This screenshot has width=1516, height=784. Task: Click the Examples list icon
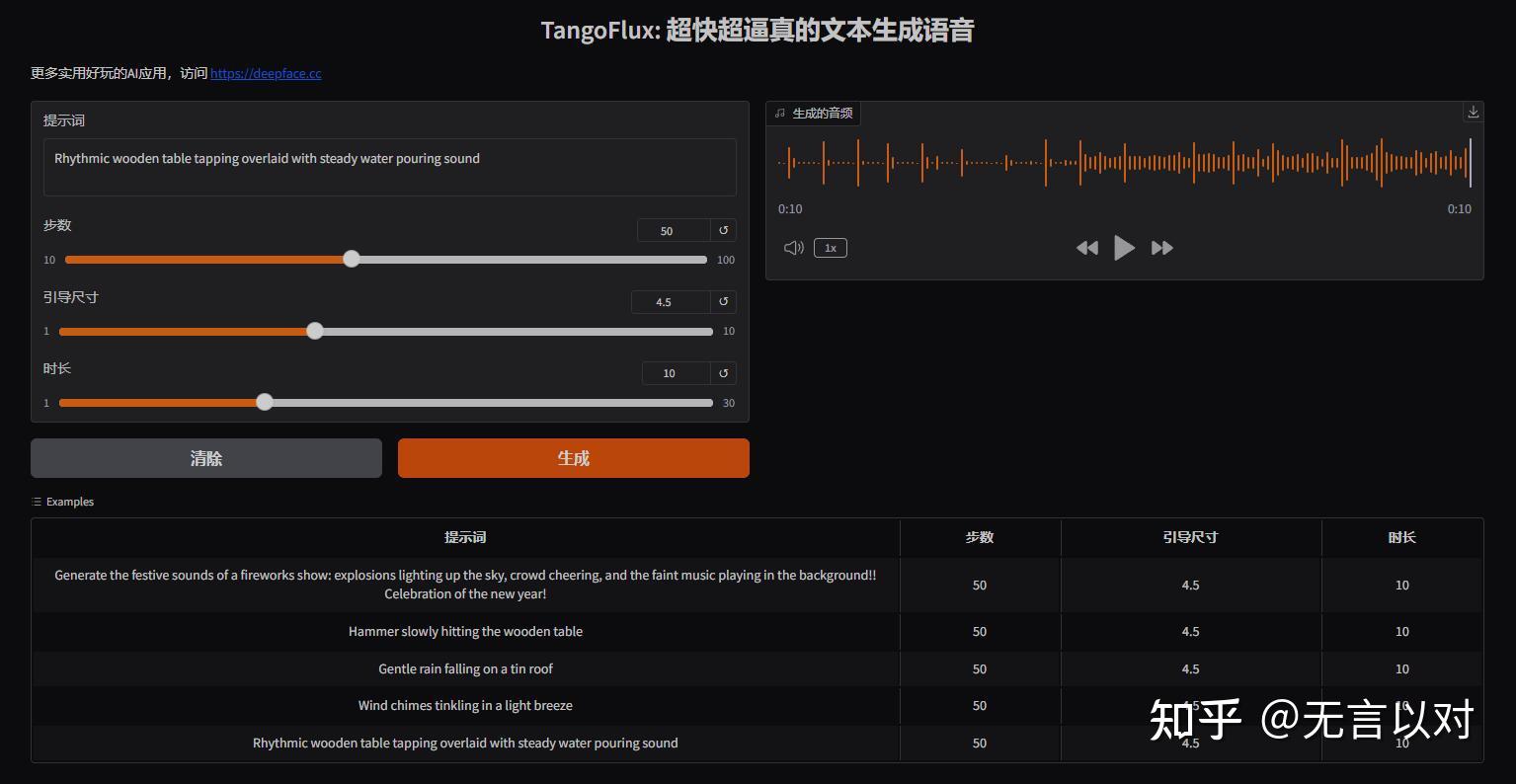coord(36,501)
